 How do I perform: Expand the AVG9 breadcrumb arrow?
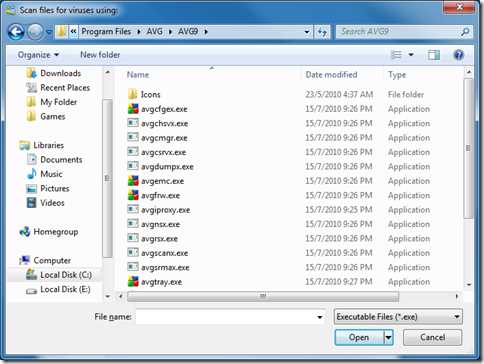click(x=206, y=32)
